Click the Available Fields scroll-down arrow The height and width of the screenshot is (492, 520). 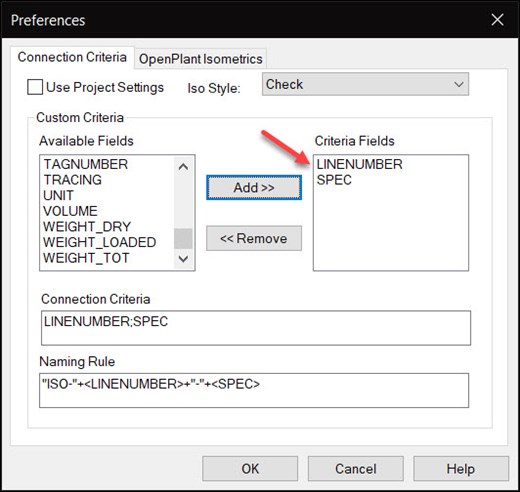[x=183, y=259]
